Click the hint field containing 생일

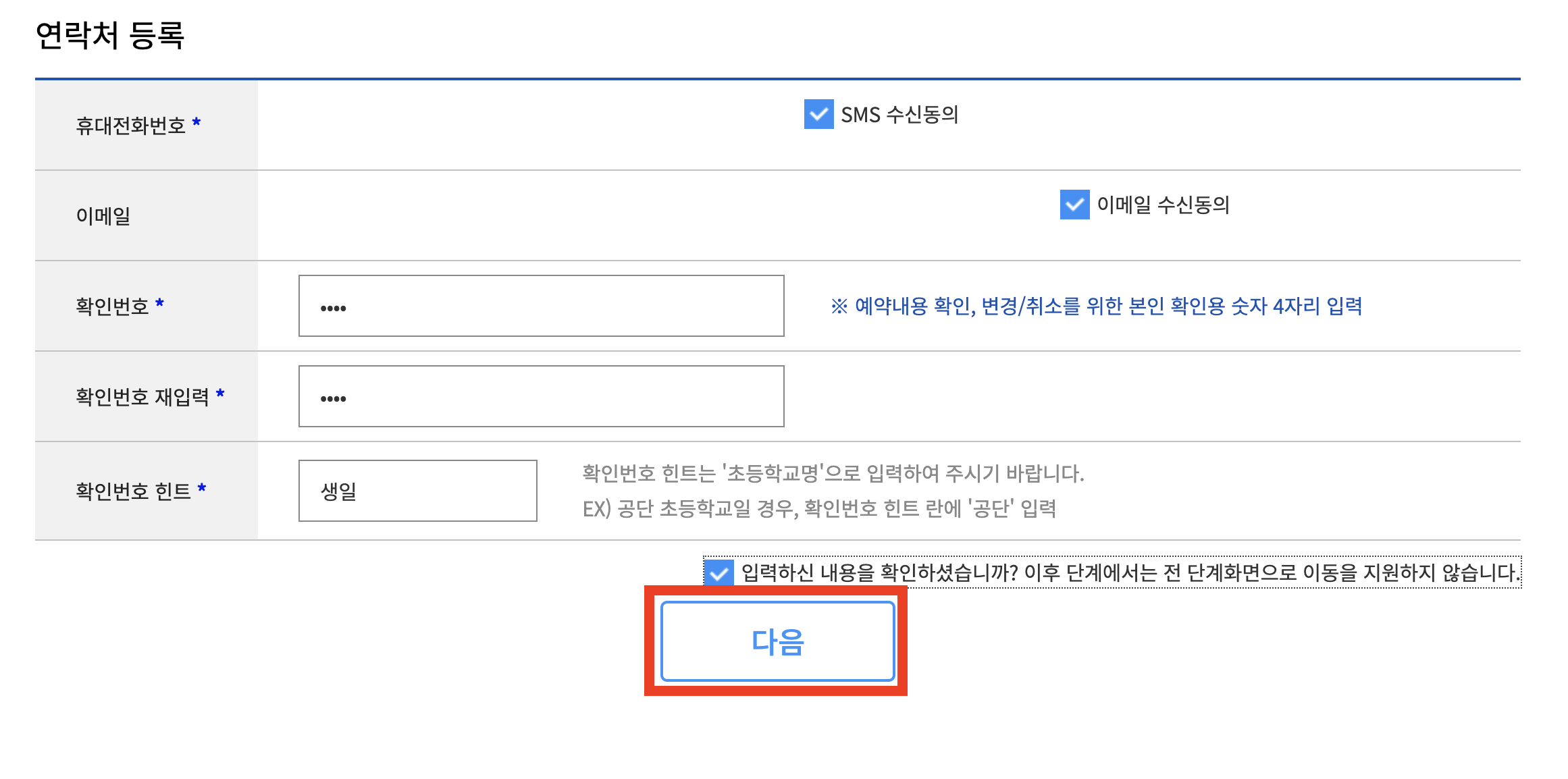pyautogui.click(x=417, y=490)
